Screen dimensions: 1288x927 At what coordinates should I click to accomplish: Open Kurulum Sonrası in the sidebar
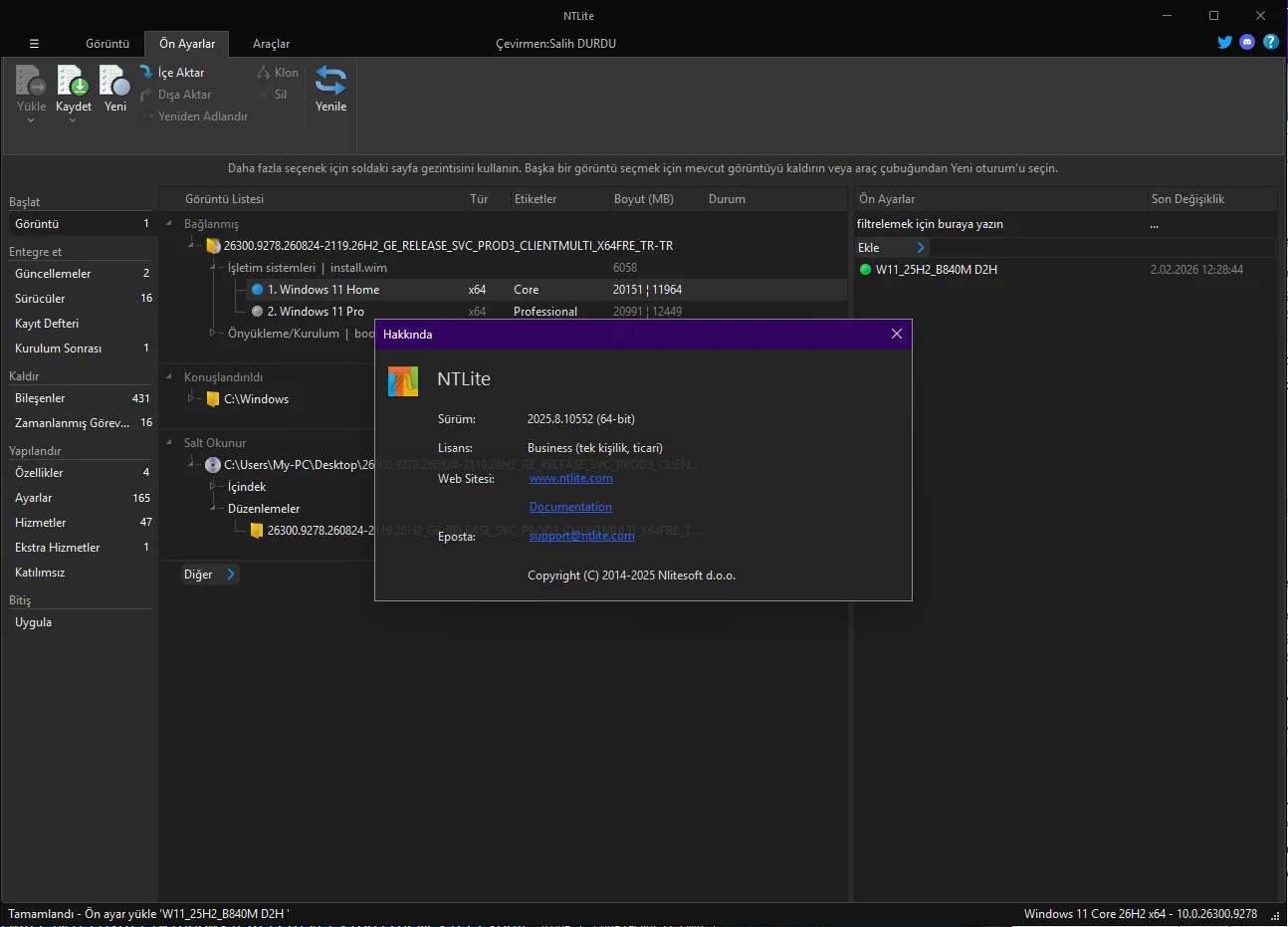click(x=81, y=348)
